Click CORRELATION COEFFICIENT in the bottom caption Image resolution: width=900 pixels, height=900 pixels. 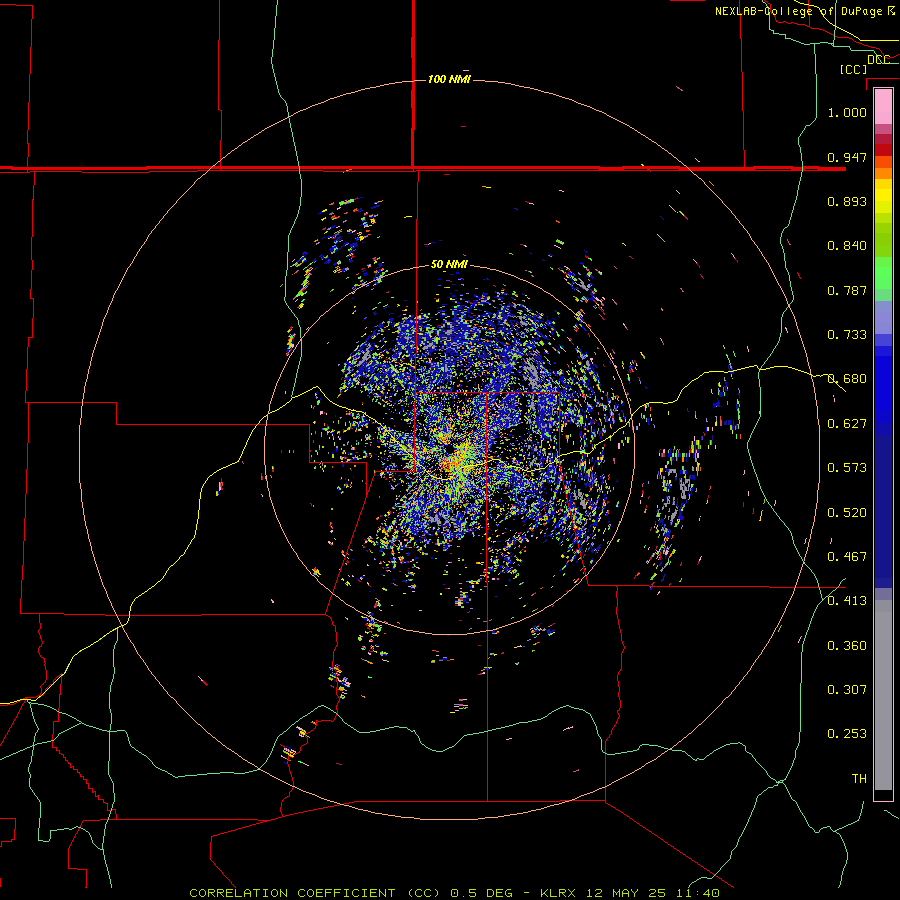[x=292, y=893]
